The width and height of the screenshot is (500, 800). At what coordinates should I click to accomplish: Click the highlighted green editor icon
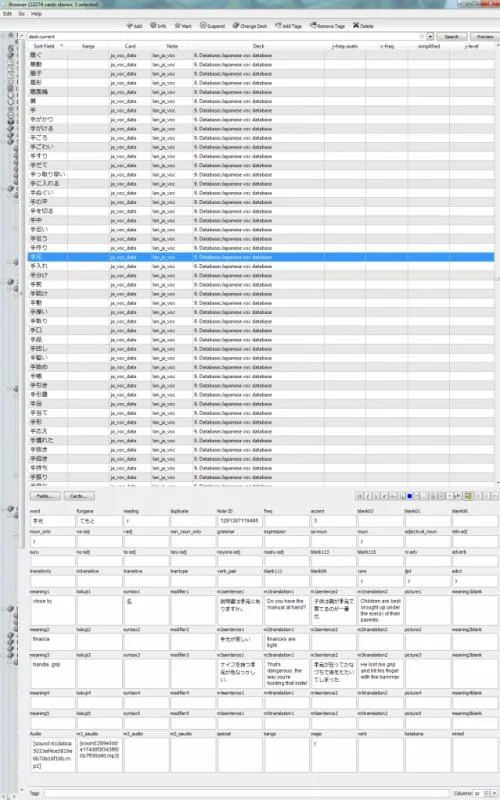[468, 496]
